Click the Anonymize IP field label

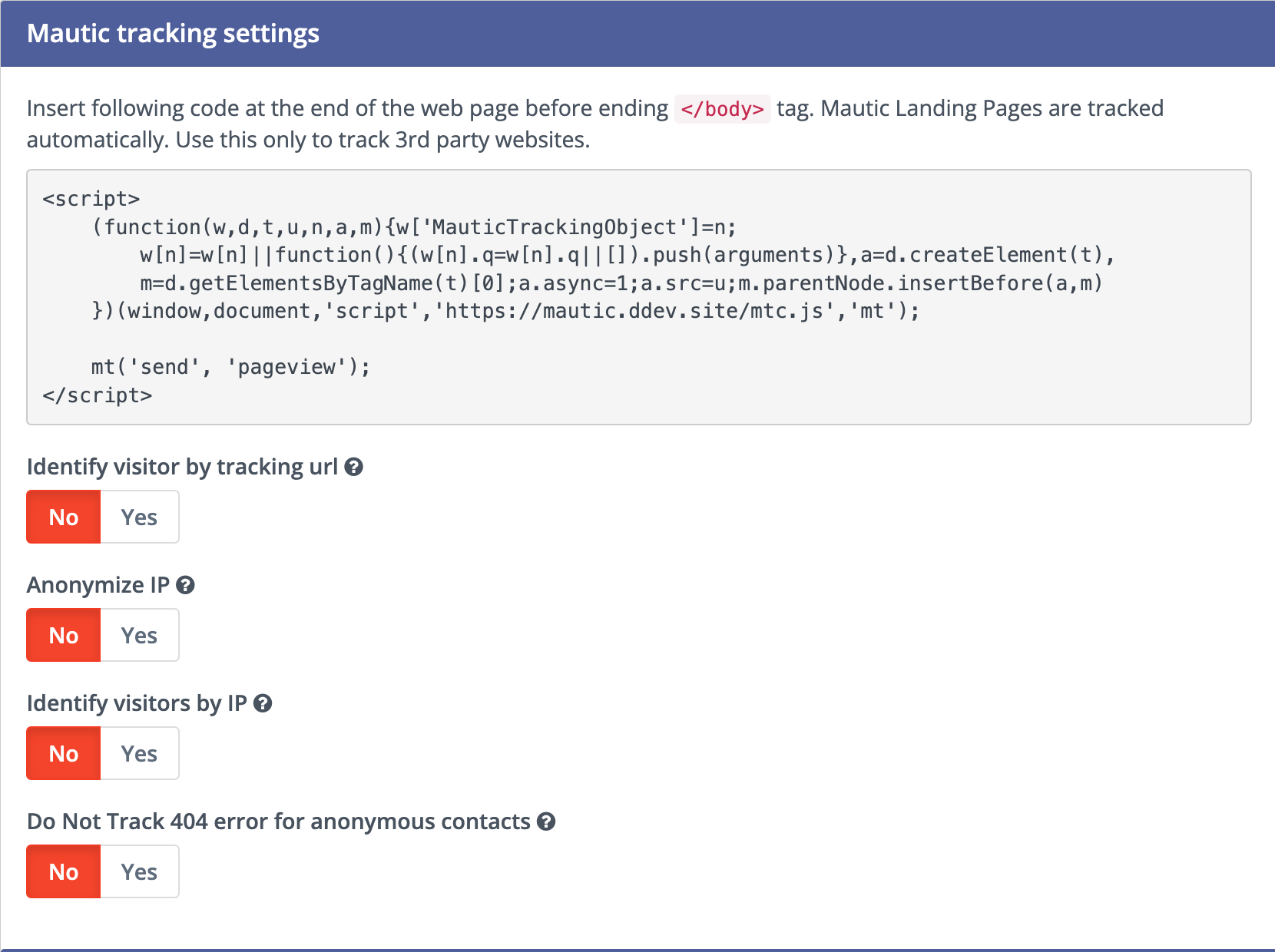[98, 585]
